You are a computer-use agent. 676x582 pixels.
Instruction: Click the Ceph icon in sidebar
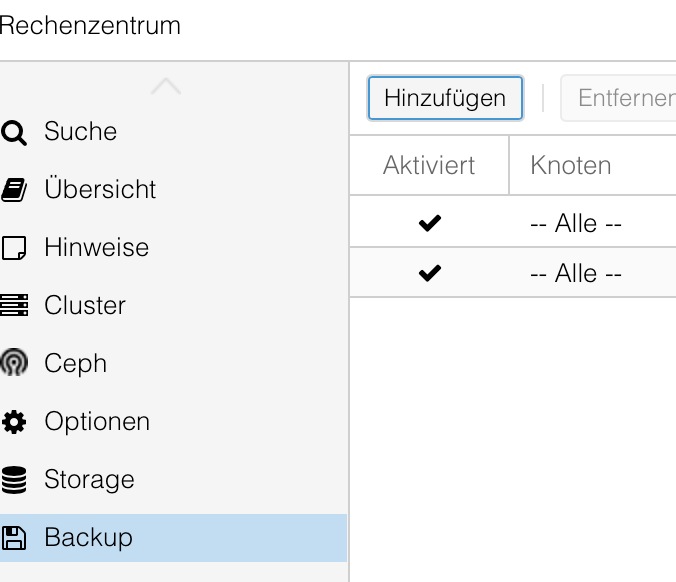14,364
